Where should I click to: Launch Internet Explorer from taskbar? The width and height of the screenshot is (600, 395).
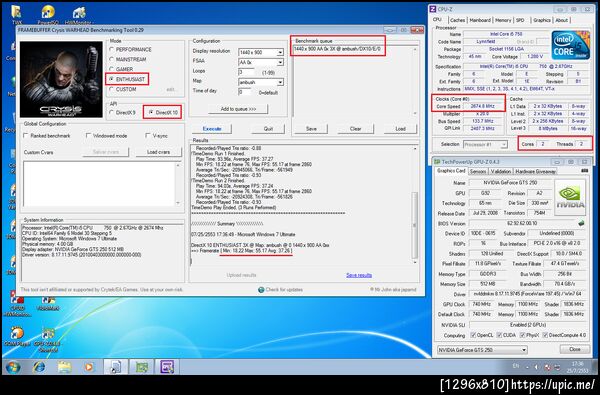point(39,367)
